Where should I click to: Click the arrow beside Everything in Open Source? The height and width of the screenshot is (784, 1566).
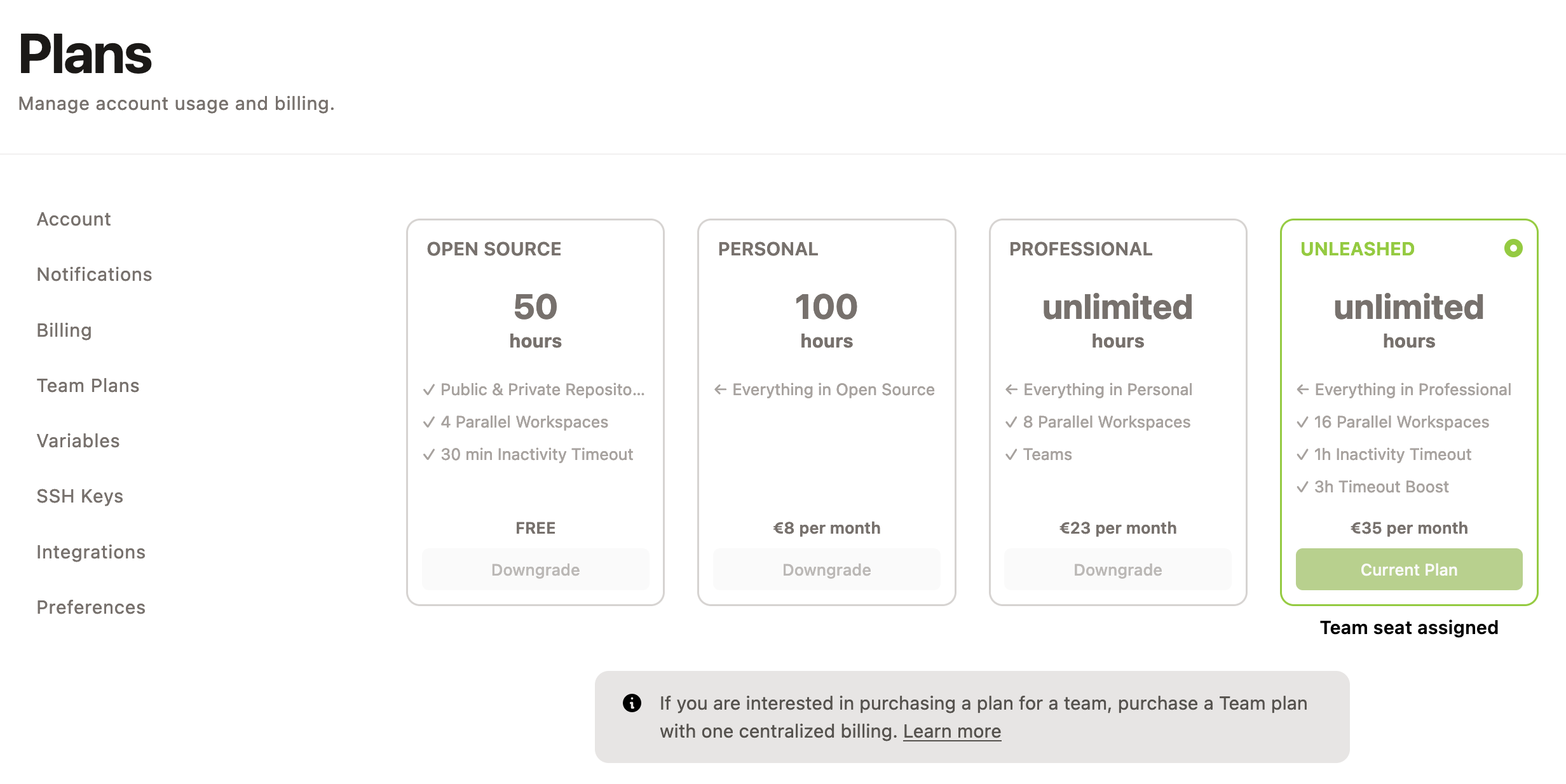(x=721, y=389)
